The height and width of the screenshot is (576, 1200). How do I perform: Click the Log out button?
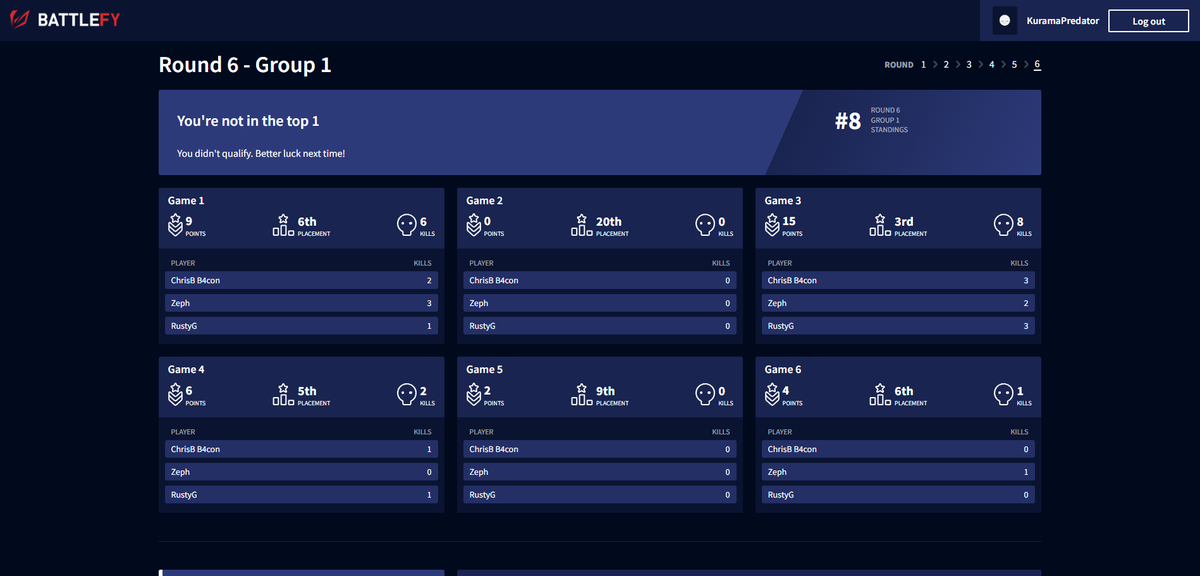(1148, 21)
